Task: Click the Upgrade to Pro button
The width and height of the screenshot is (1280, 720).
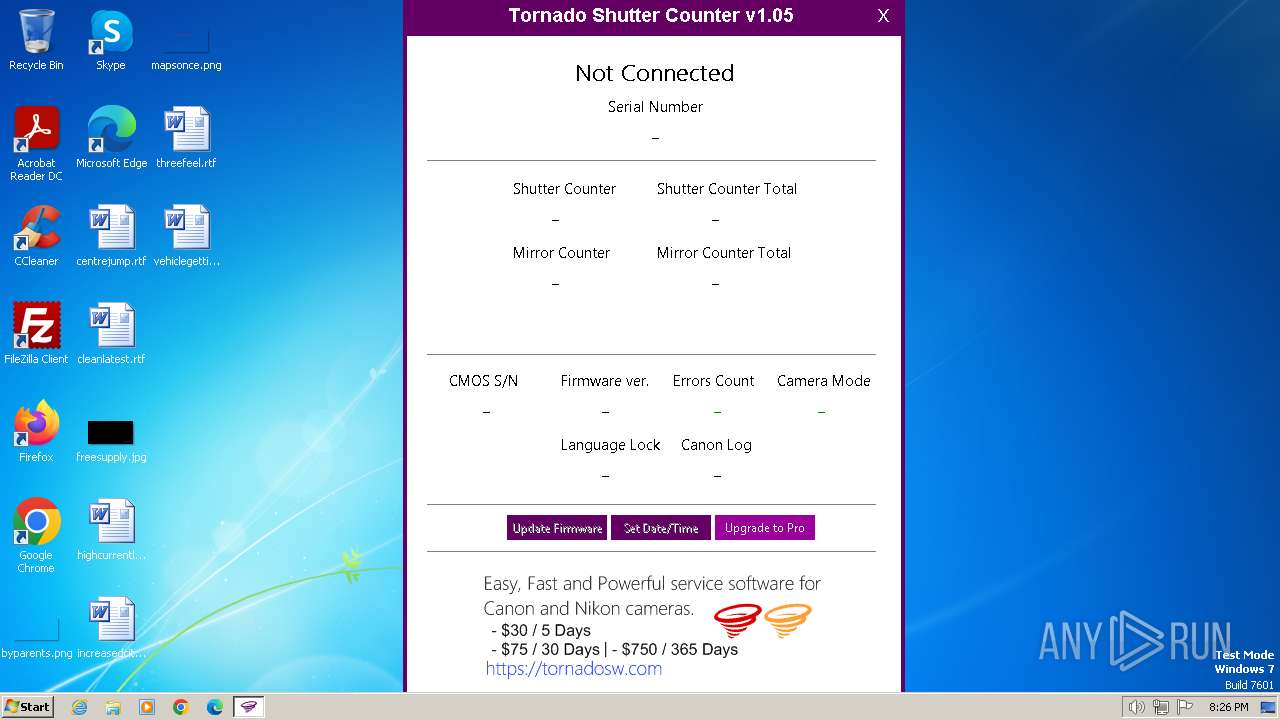Action: (765, 528)
